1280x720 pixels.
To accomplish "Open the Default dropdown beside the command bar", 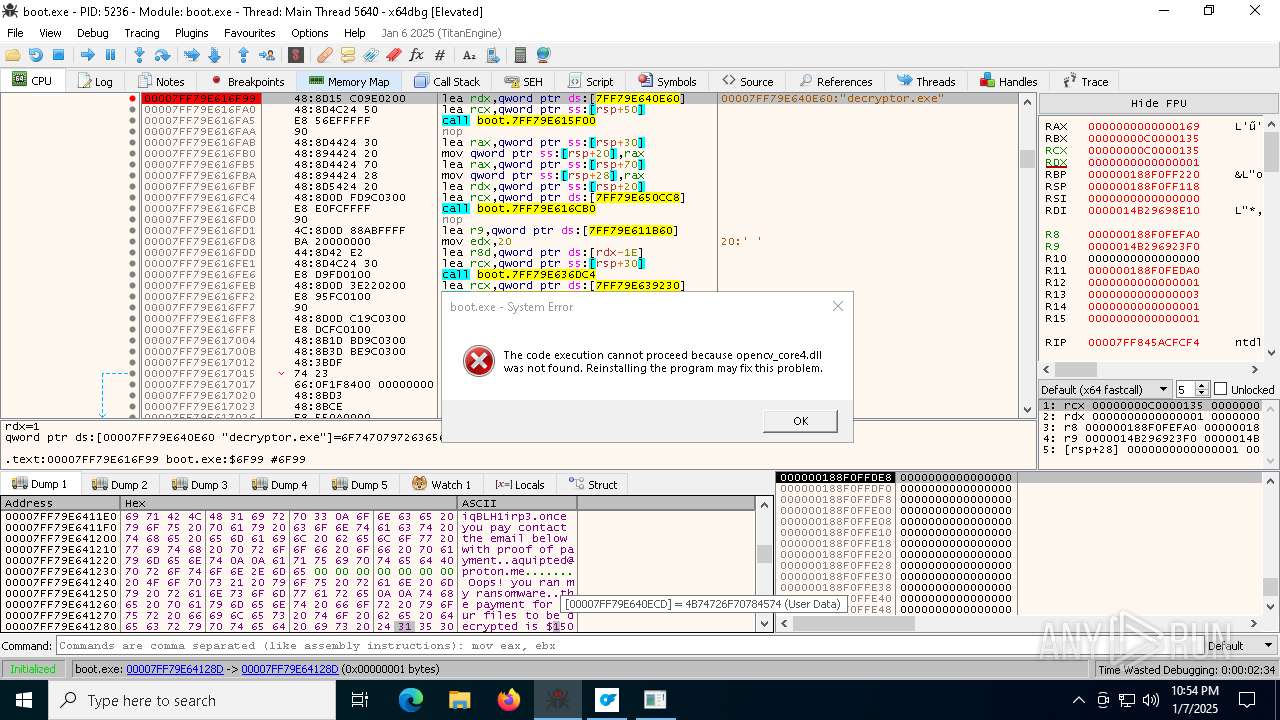I will 1239,645.
